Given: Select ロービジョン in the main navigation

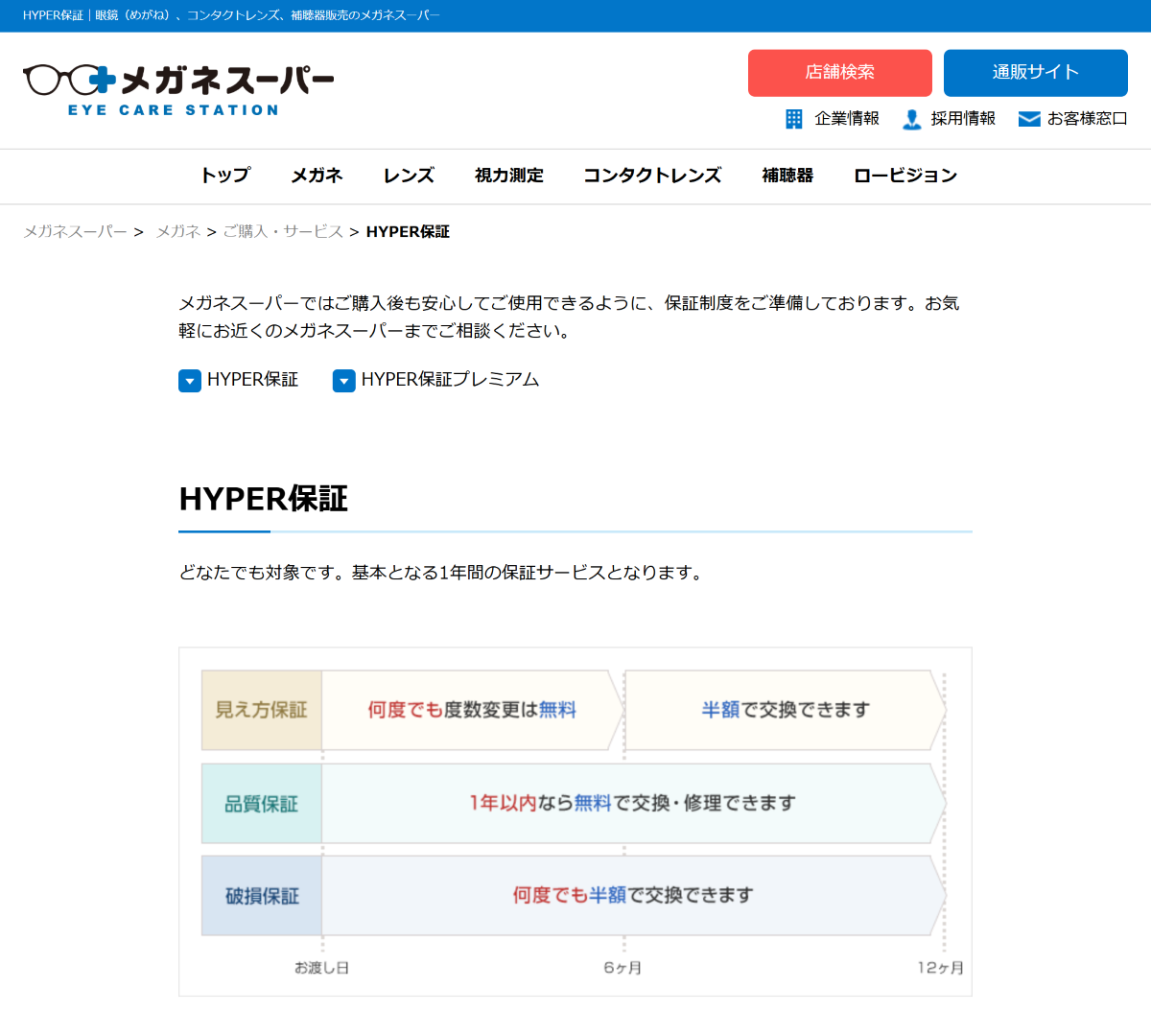Looking at the screenshot, I should (905, 176).
